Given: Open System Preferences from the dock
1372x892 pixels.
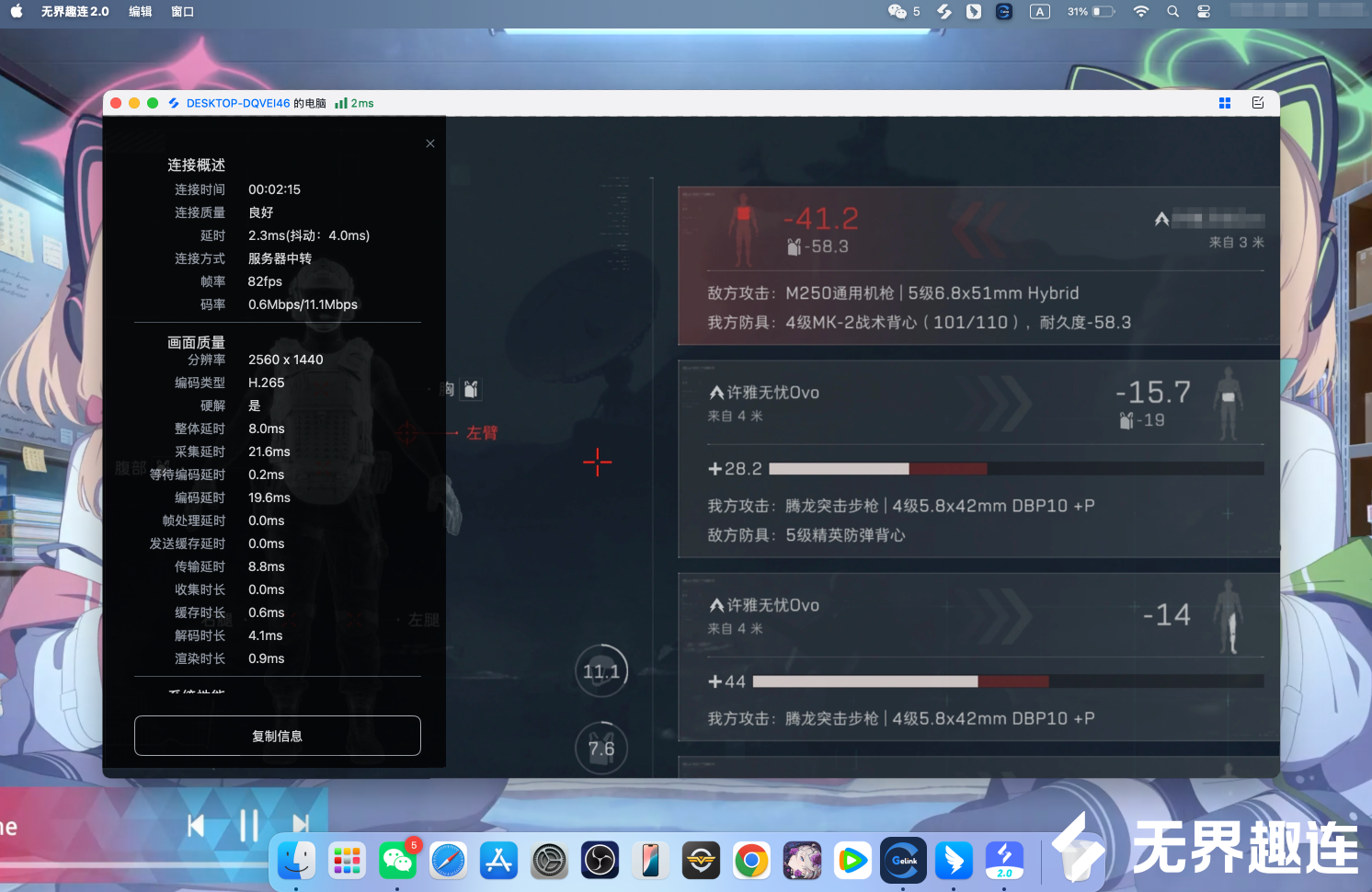Looking at the screenshot, I should (x=550, y=861).
